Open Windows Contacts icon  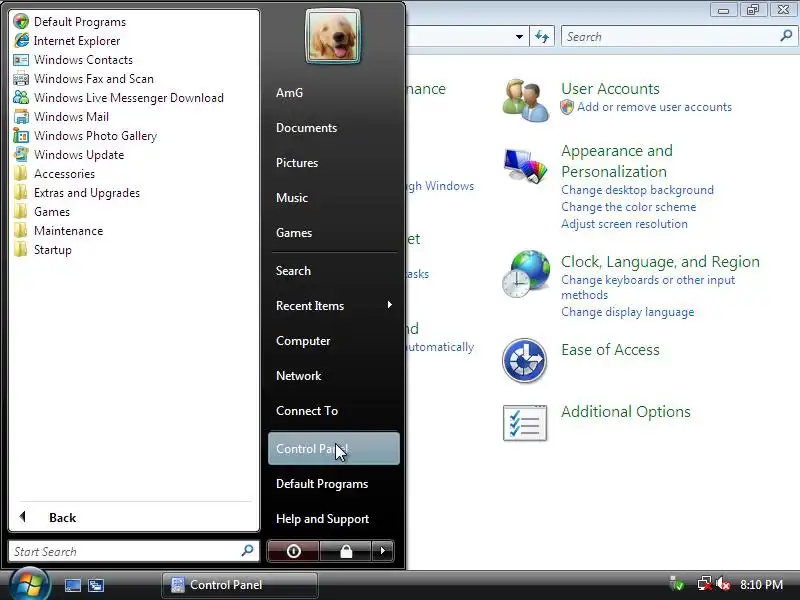[x=21, y=60]
